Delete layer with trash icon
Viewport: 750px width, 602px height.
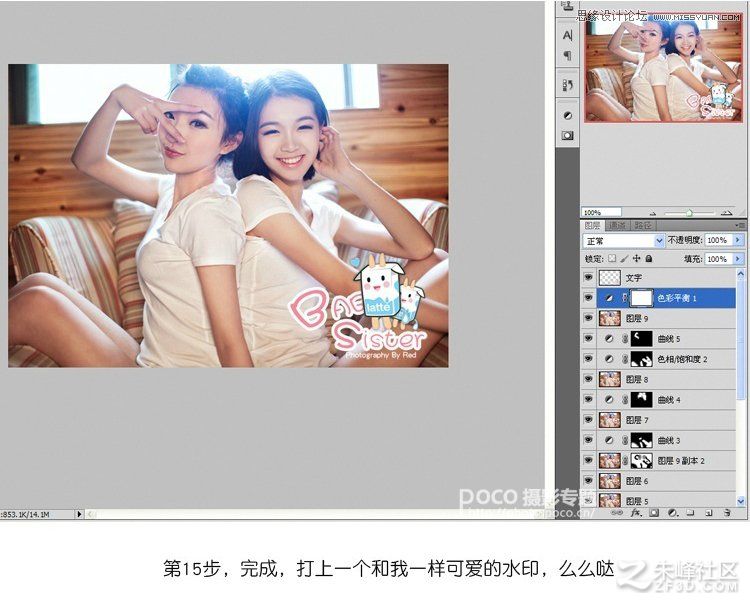coord(727,513)
